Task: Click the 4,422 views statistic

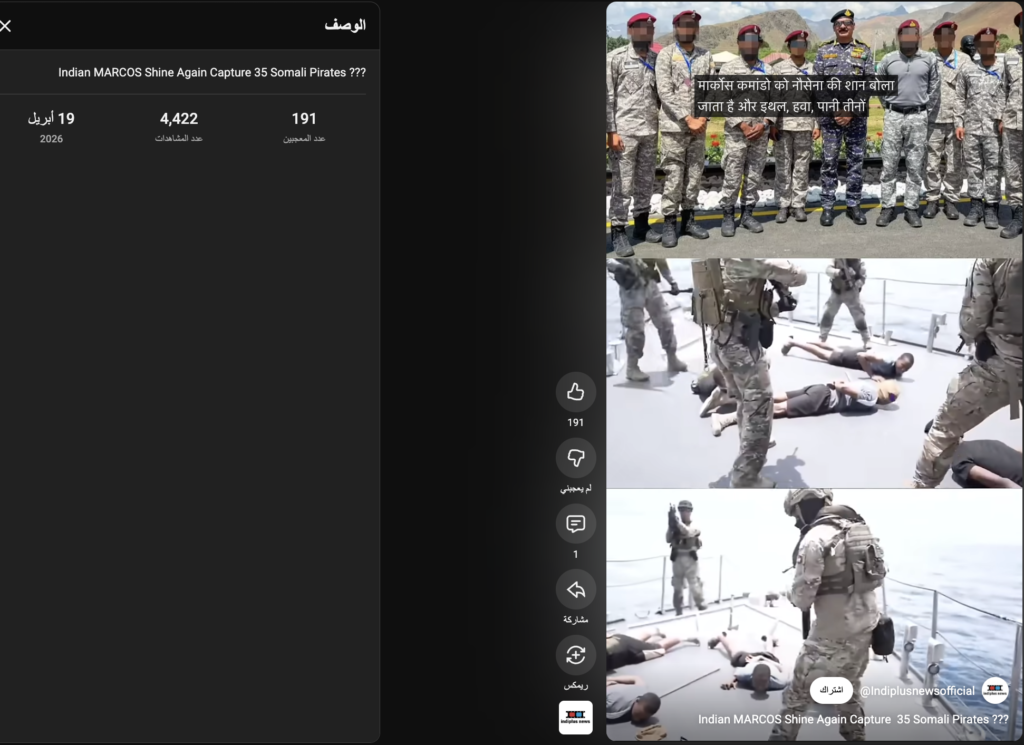Action: (179, 119)
